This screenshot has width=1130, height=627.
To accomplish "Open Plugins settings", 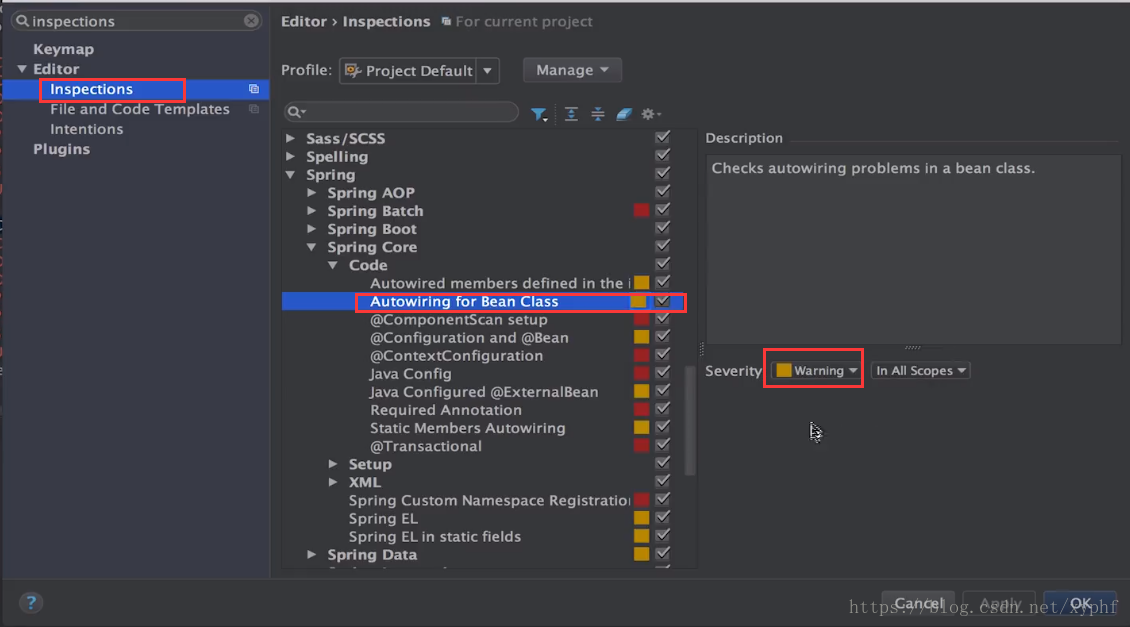I will point(61,149).
